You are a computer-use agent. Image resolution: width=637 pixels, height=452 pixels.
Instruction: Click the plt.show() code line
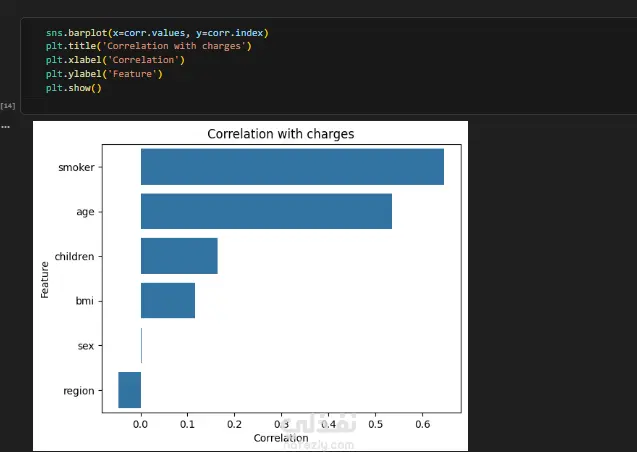pyautogui.click(x=74, y=88)
